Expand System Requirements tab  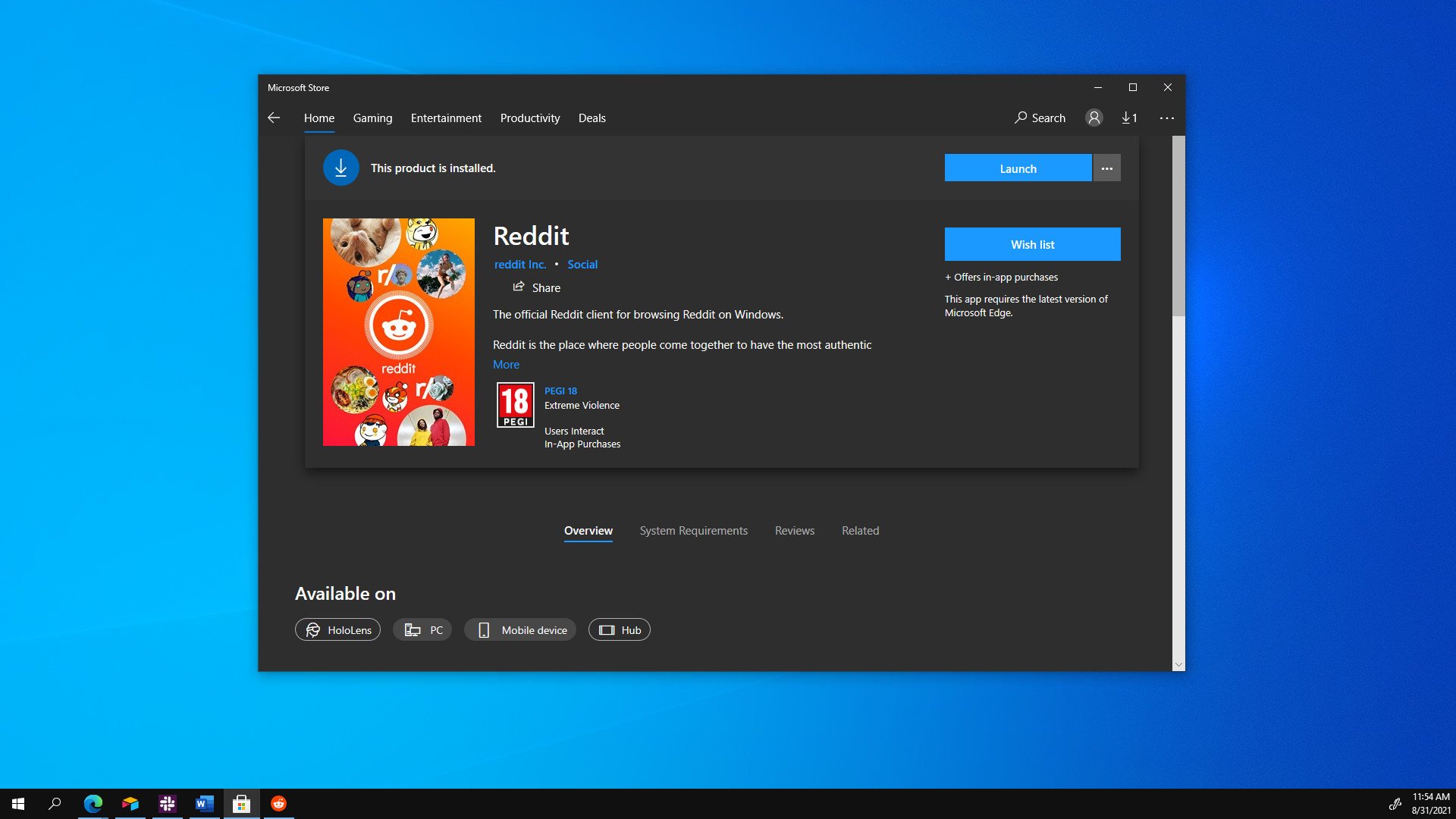coord(693,530)
